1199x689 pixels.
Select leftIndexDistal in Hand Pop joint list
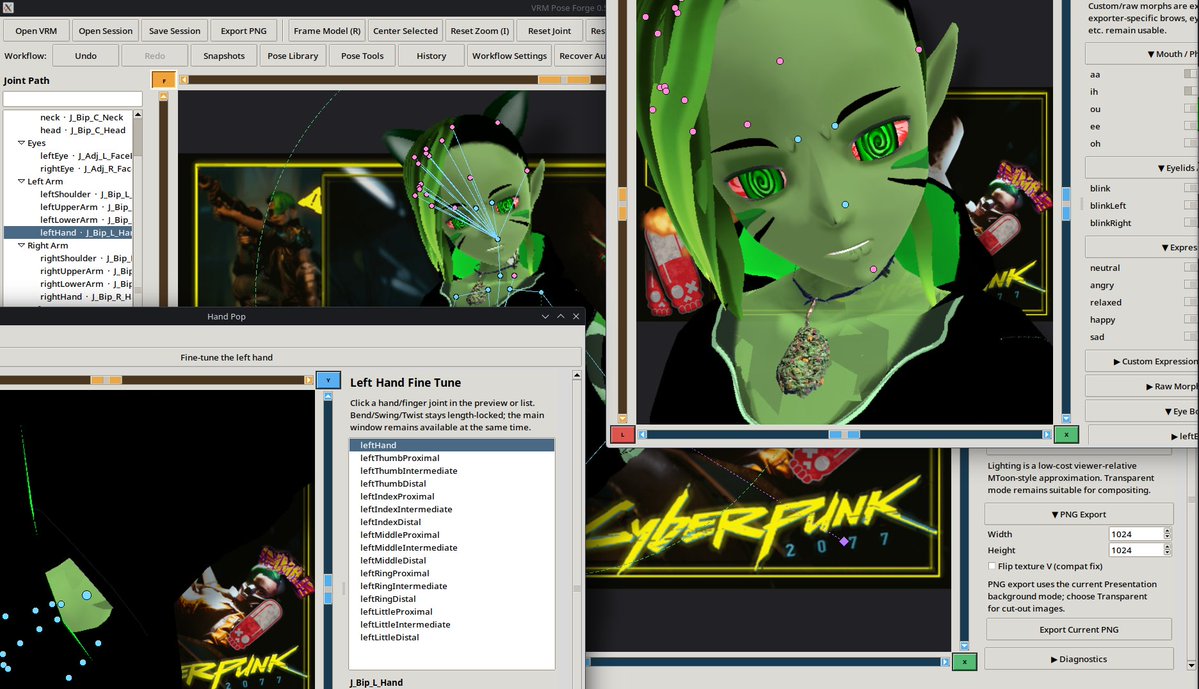(451, 522)
